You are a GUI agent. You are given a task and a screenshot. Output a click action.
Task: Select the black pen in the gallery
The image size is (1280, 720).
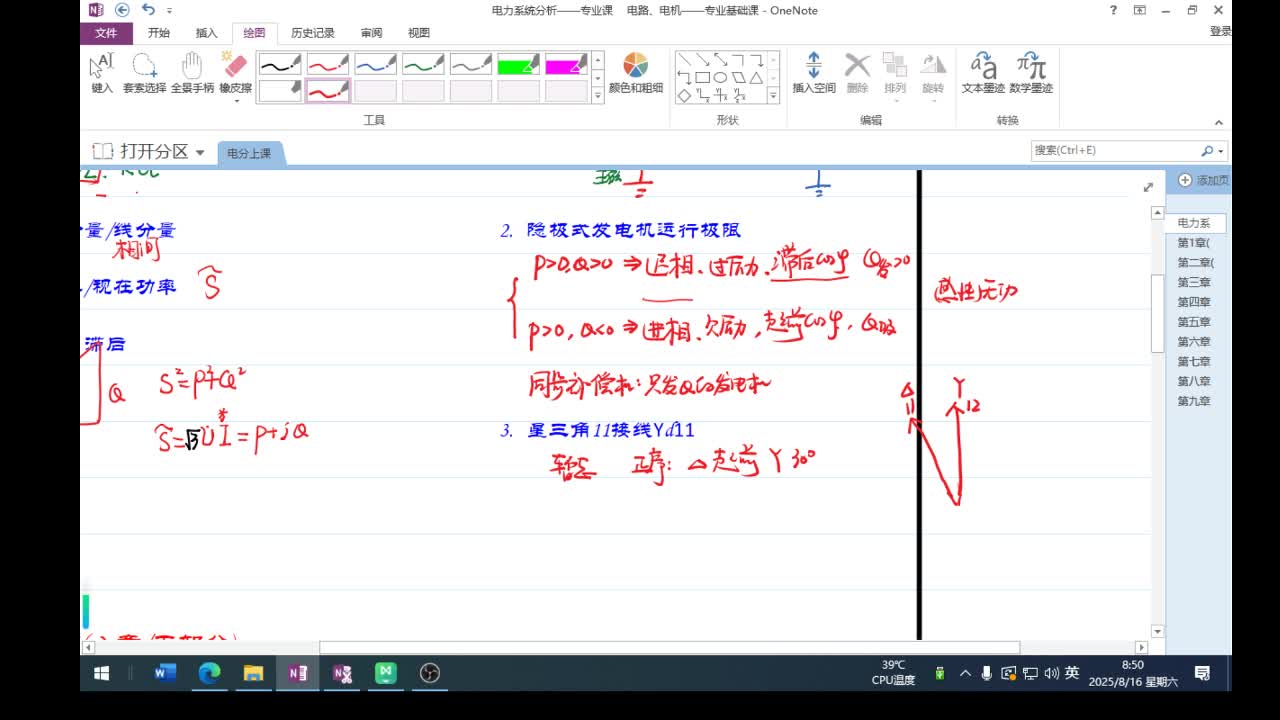[x=280, y=65]
